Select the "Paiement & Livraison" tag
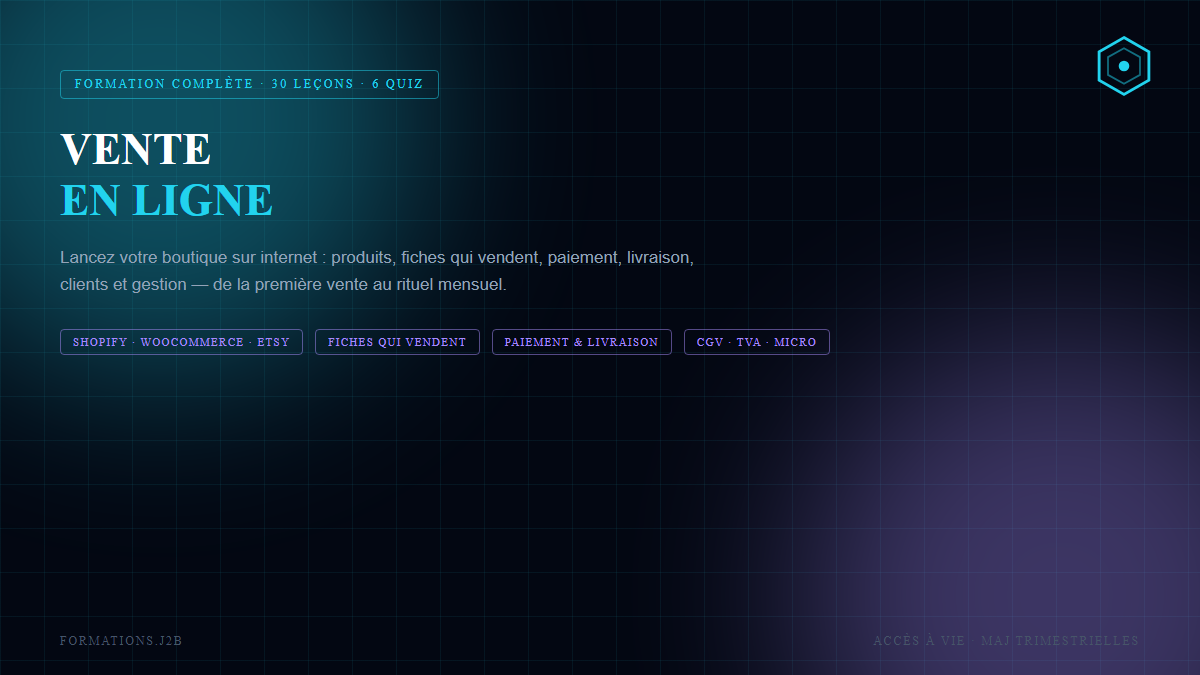Viewport: 1200px width, 675px height. (581, 342)
